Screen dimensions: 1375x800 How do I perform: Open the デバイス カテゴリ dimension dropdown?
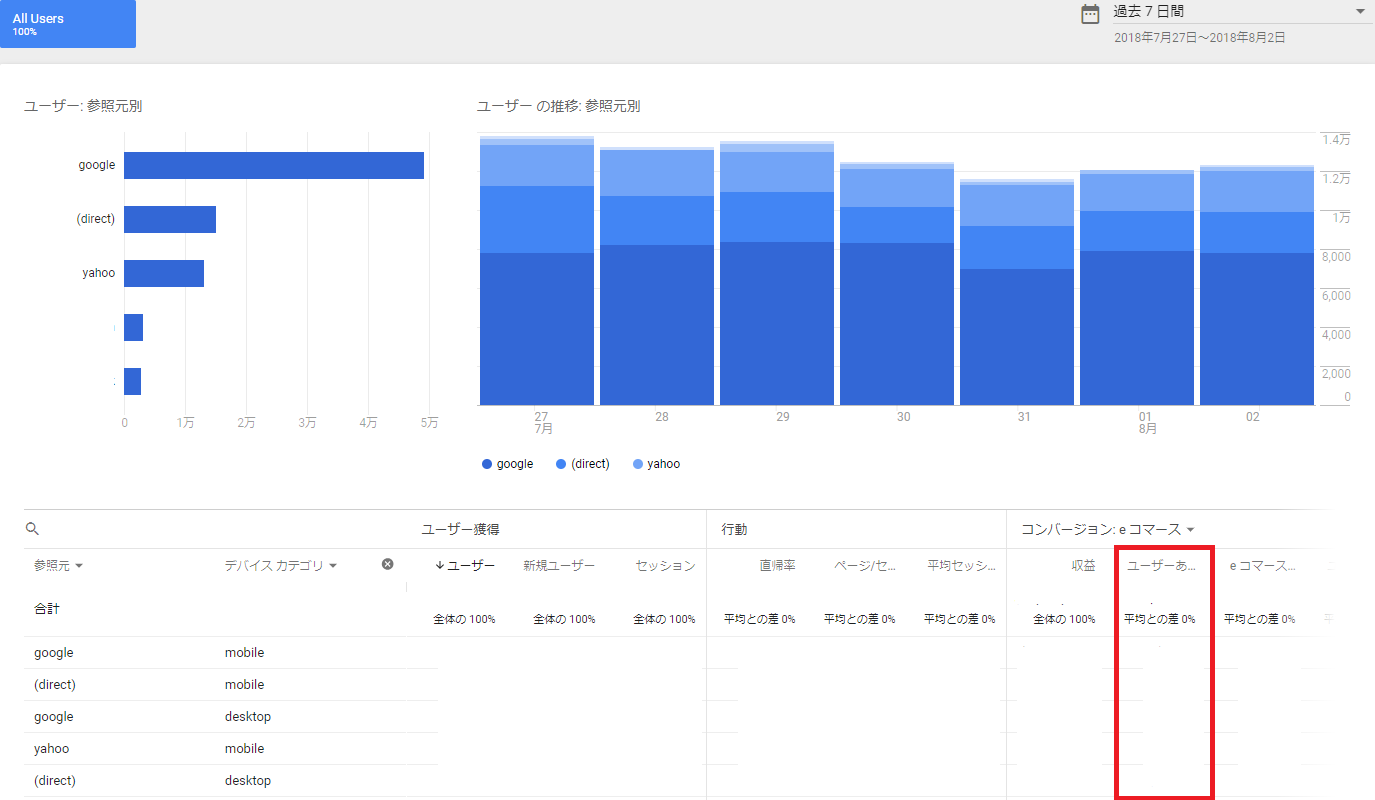pos(281,566)
